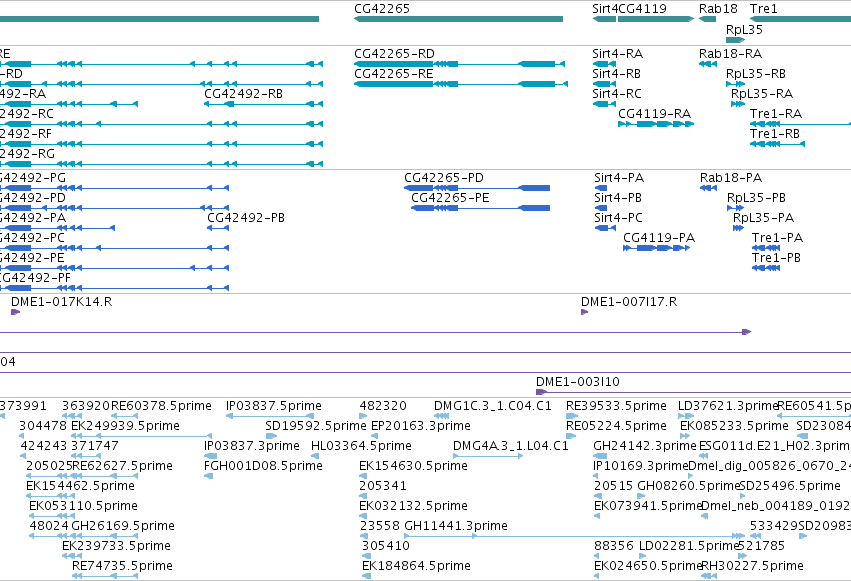Click EST RE39533.5prime

point(571,416)
